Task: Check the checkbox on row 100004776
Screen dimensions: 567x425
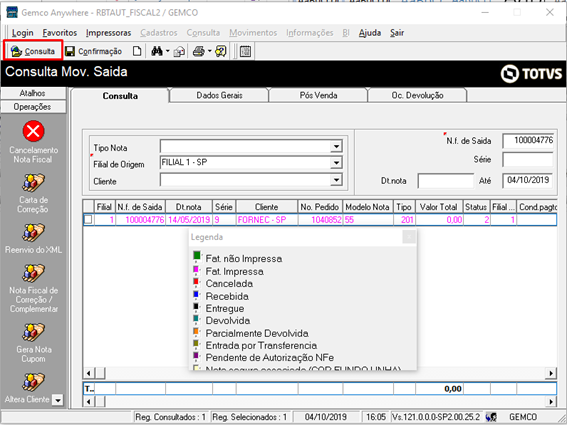Action: pyautogui.click(x=88, y=220)
